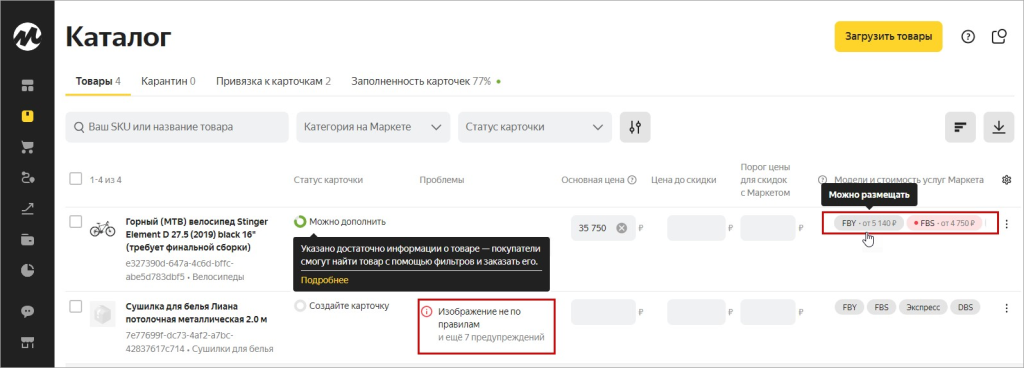Click the download catalog icon button
Viewport: 1024px width, 368px height.
999,127
